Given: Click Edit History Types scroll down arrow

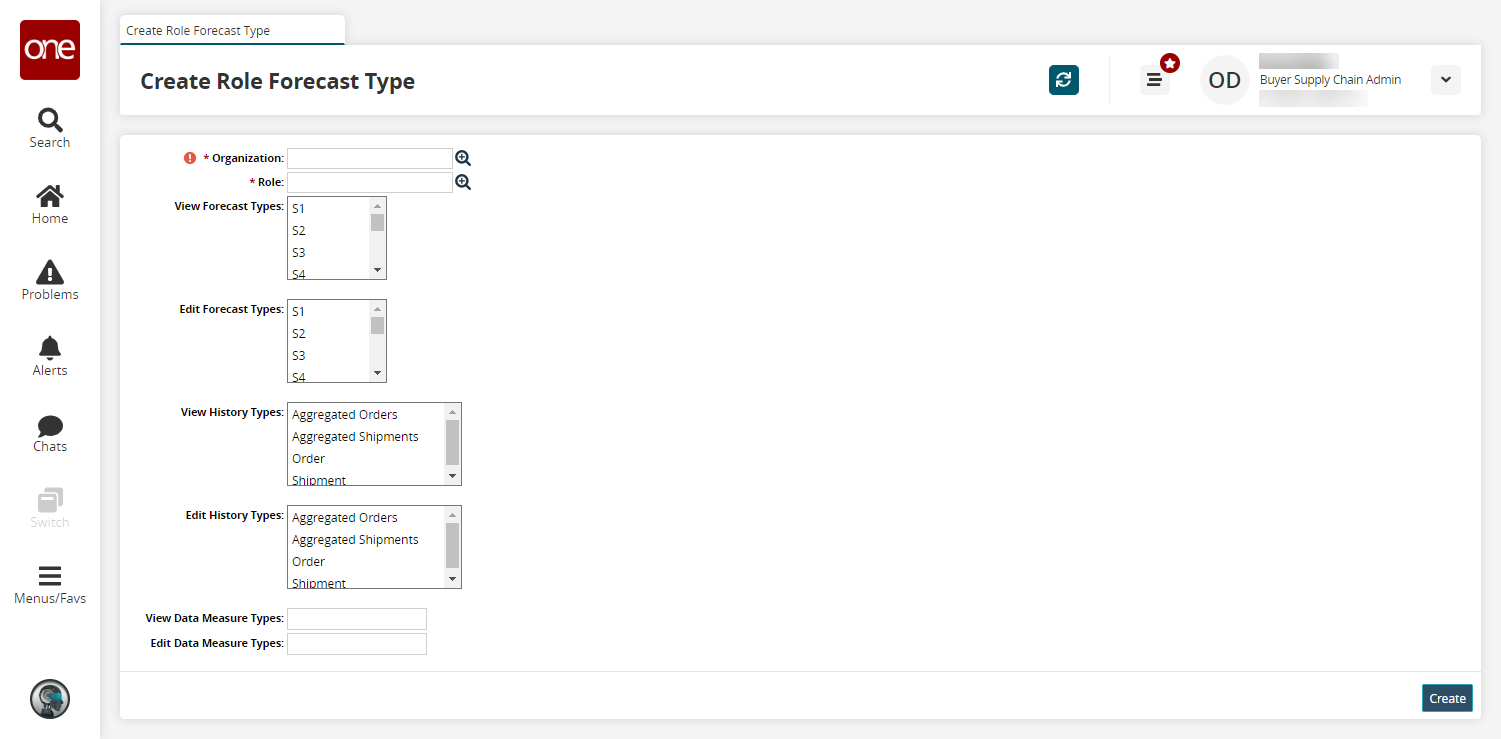Looking at the screenshot, I should pyautogui.click(x=452, y=579).
